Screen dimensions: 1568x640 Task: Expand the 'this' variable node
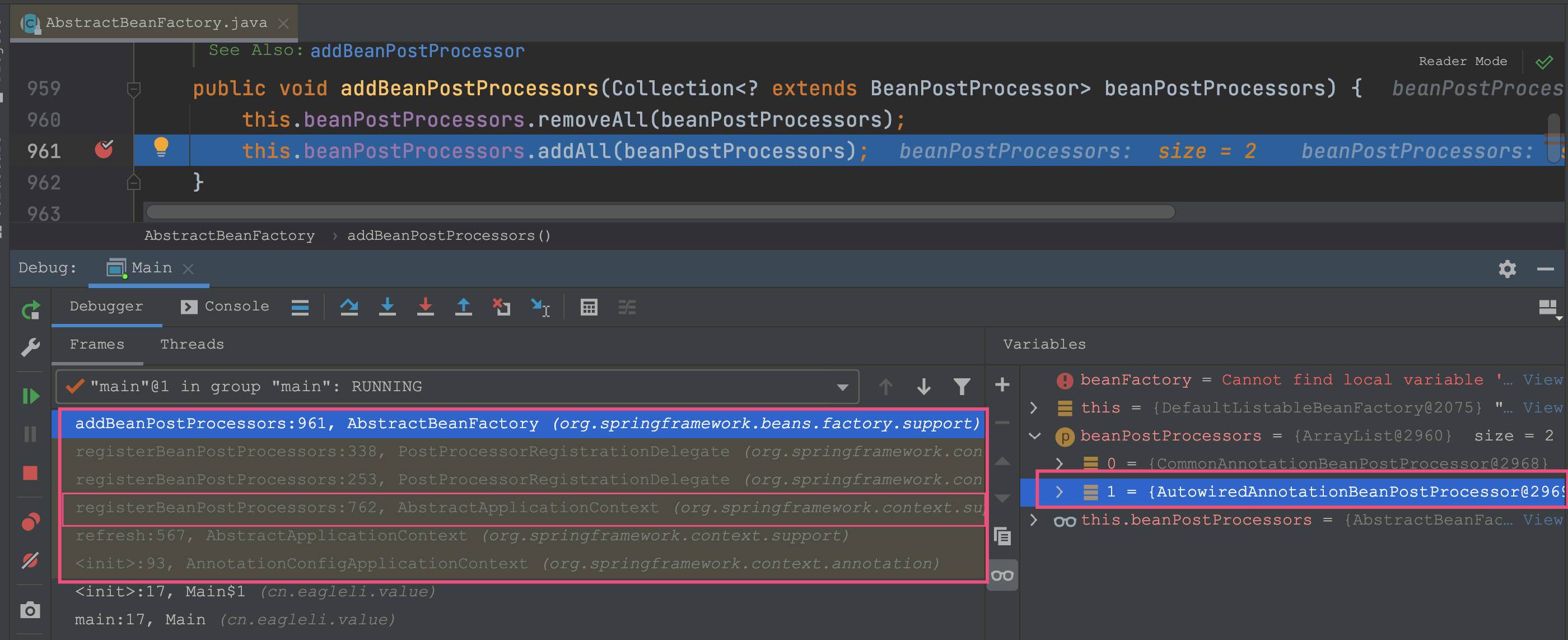[1034, 407]
